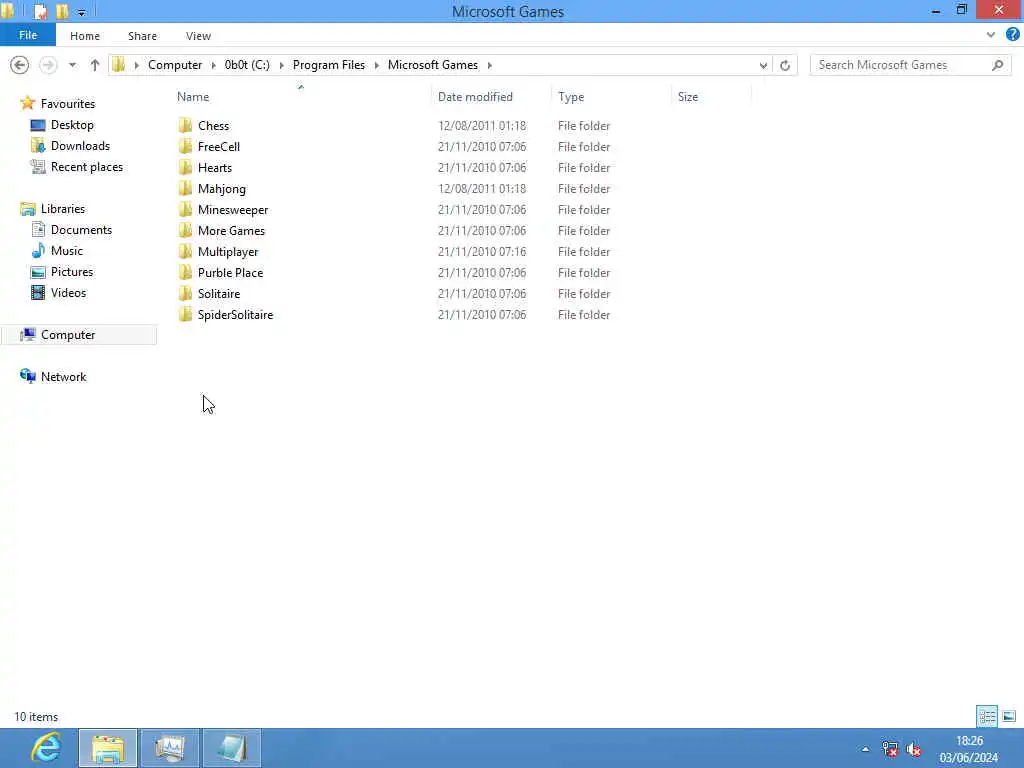This screenshot has height=768, width=1024.
Task: Click the muted volume tray icon
Action: click(x=914, y=749)
